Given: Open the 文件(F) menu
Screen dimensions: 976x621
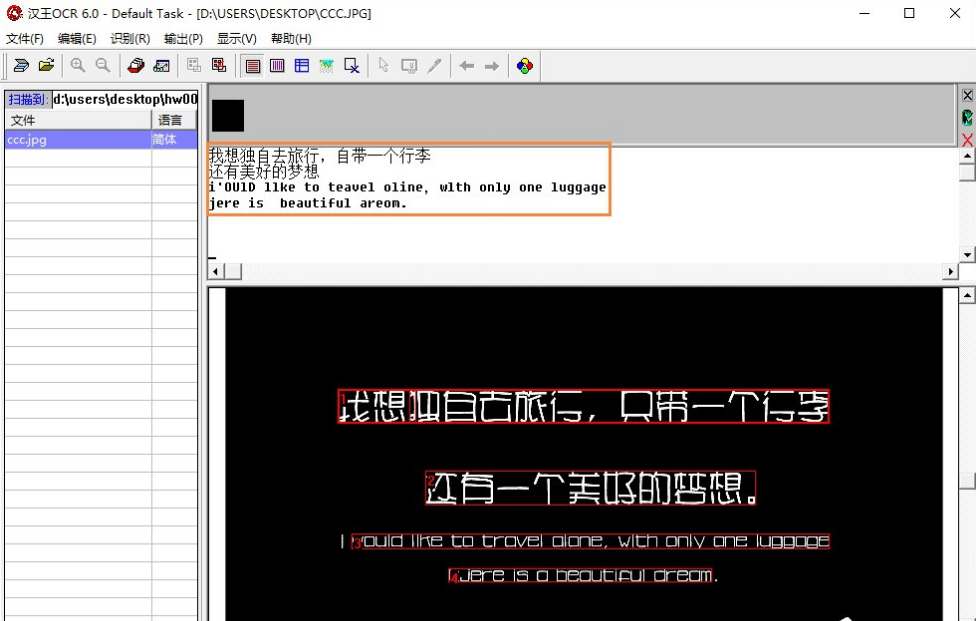Looking at the screenshot, I should click(x=24, y=39).
